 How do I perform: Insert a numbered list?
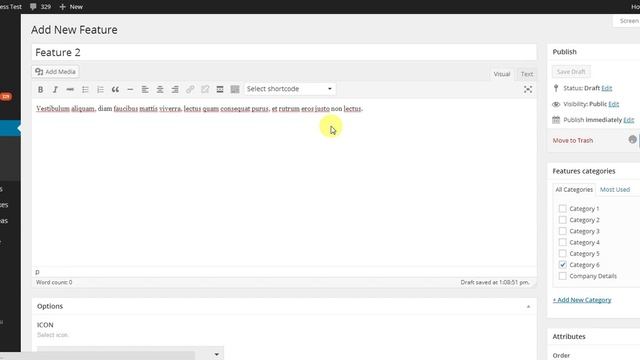100,89
